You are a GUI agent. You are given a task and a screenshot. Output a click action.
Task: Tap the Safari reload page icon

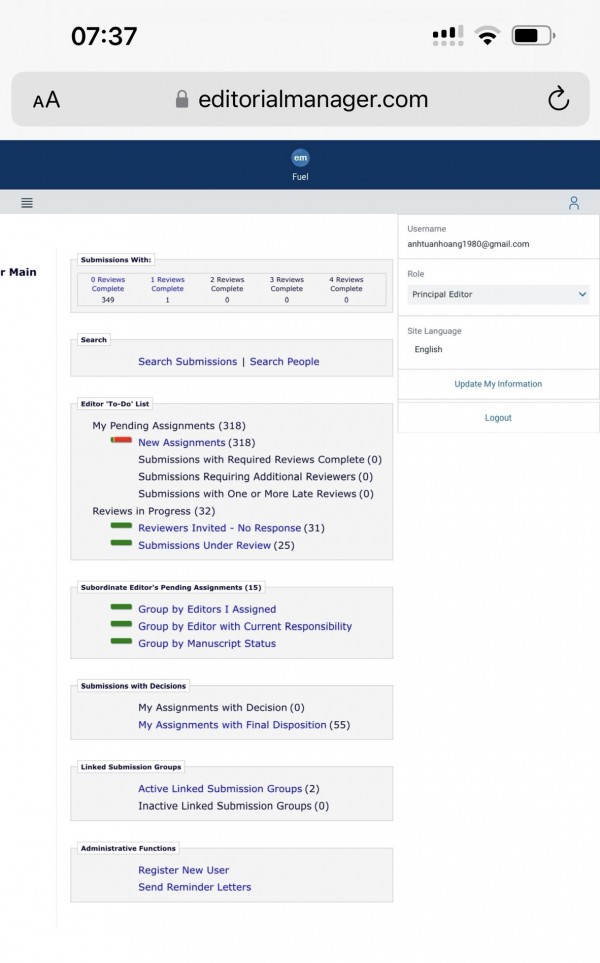(x=558, y=99)
